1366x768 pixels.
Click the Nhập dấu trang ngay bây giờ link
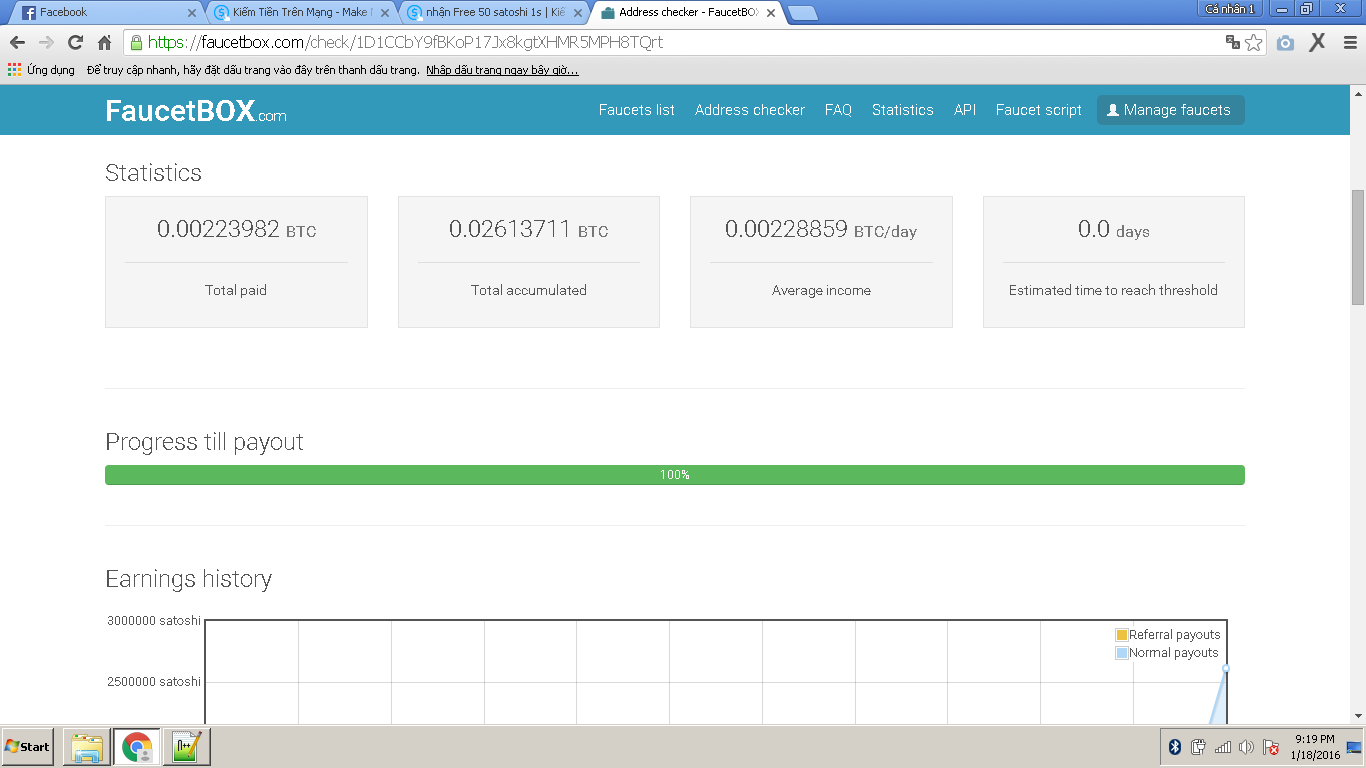pyautogui.click(x=502, y=70)
